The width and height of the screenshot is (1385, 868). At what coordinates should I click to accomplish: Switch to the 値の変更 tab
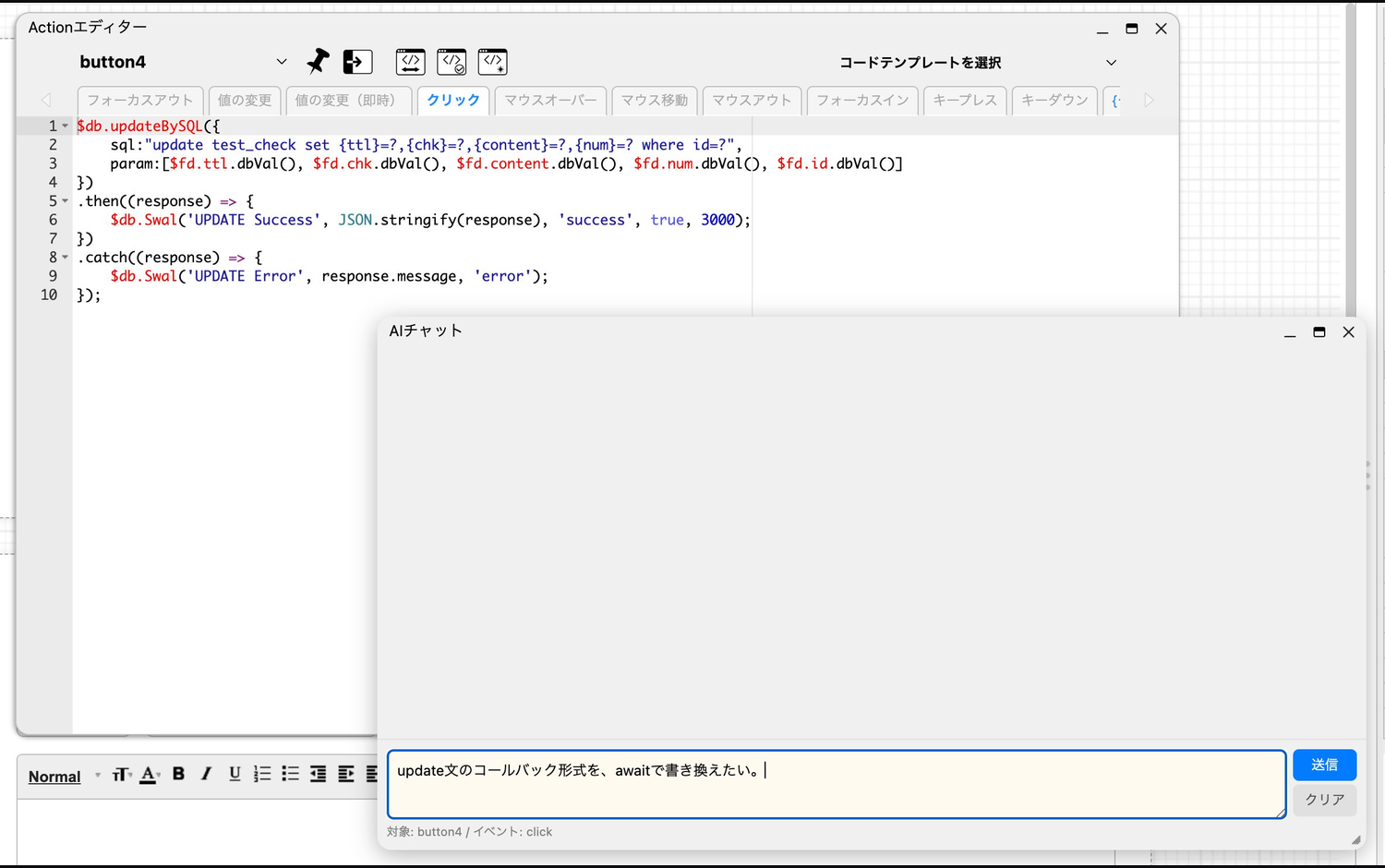click(245, 101)
